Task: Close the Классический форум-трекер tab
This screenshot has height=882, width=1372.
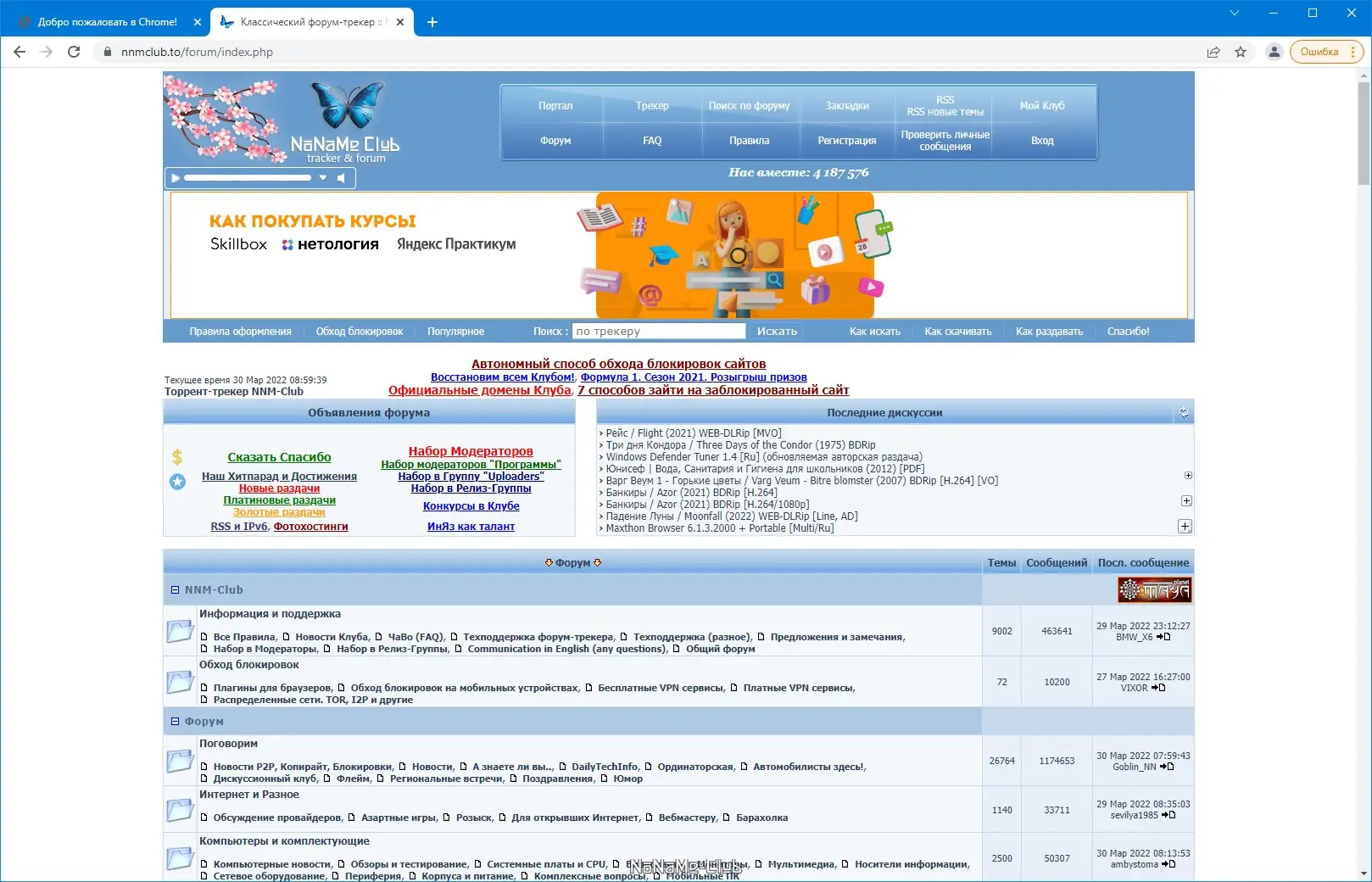Action: pos(401,22)
